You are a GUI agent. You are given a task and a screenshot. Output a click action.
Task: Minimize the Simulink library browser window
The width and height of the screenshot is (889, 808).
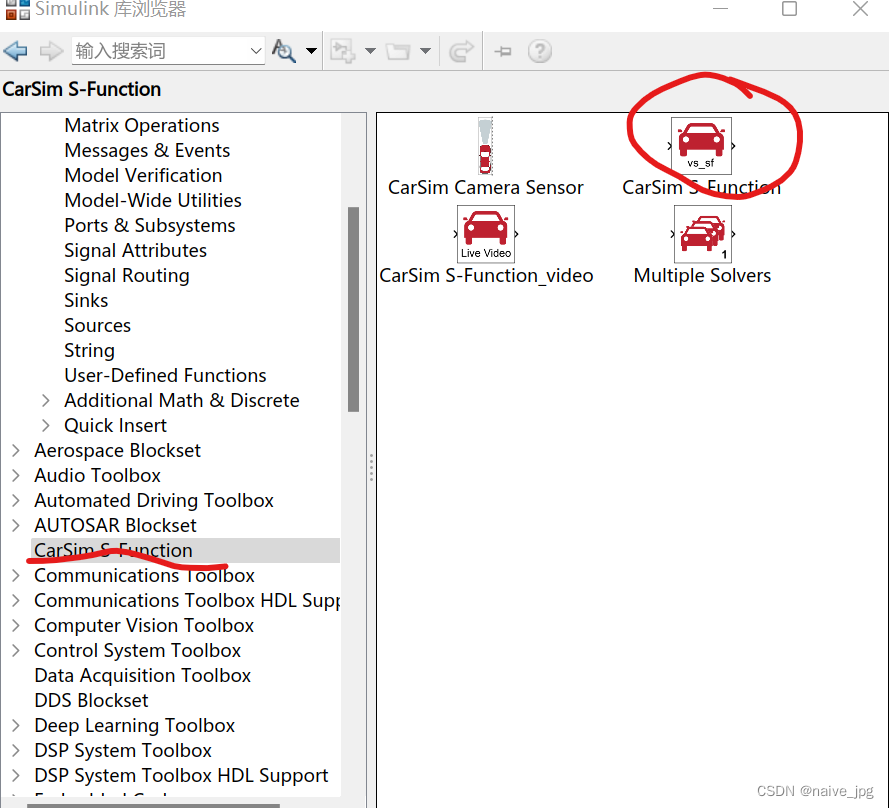(720, 9)
